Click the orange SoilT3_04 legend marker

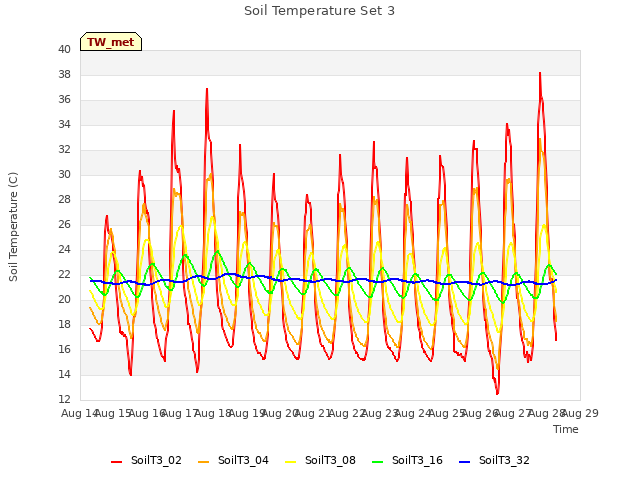pyautogui.click(x=203, y=462)
